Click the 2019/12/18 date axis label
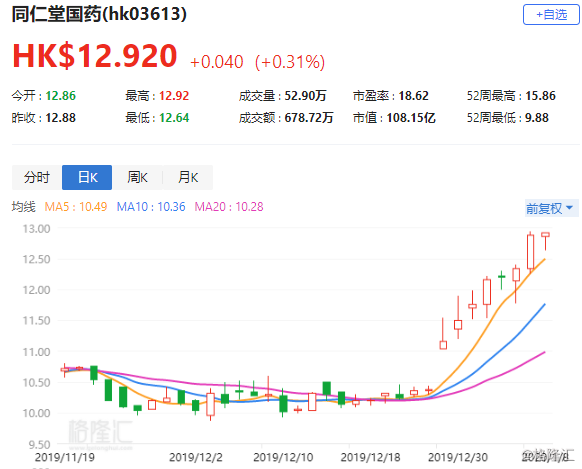Screen dimensions: 582x469 [x=371, y=457]
